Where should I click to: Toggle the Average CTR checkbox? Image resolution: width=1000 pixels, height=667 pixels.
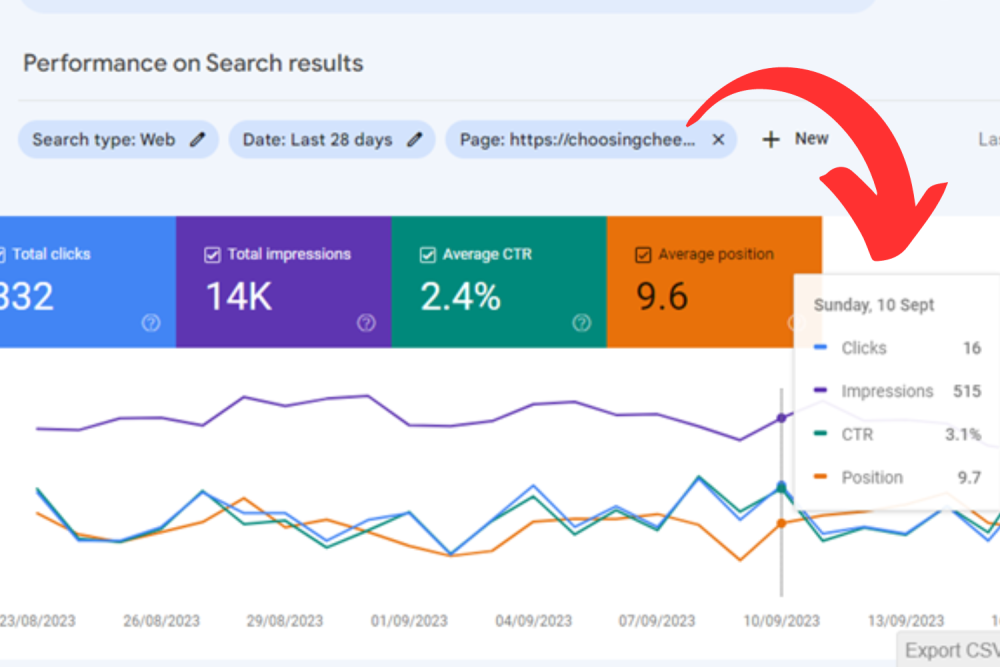tap(428, 255)
